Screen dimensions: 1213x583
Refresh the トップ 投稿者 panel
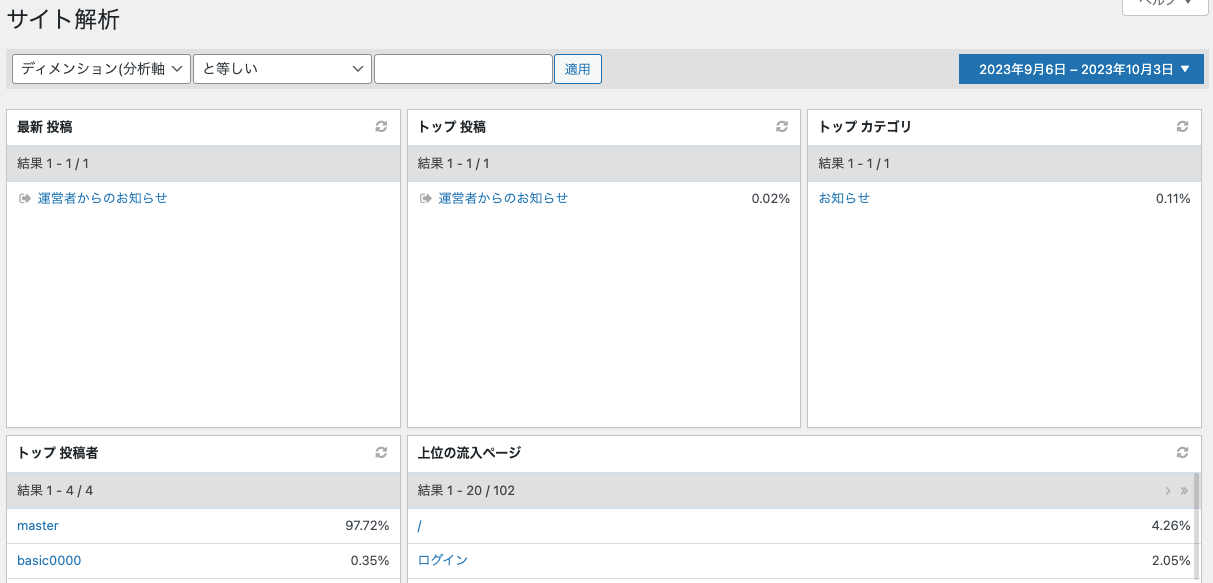coord(381,453)
